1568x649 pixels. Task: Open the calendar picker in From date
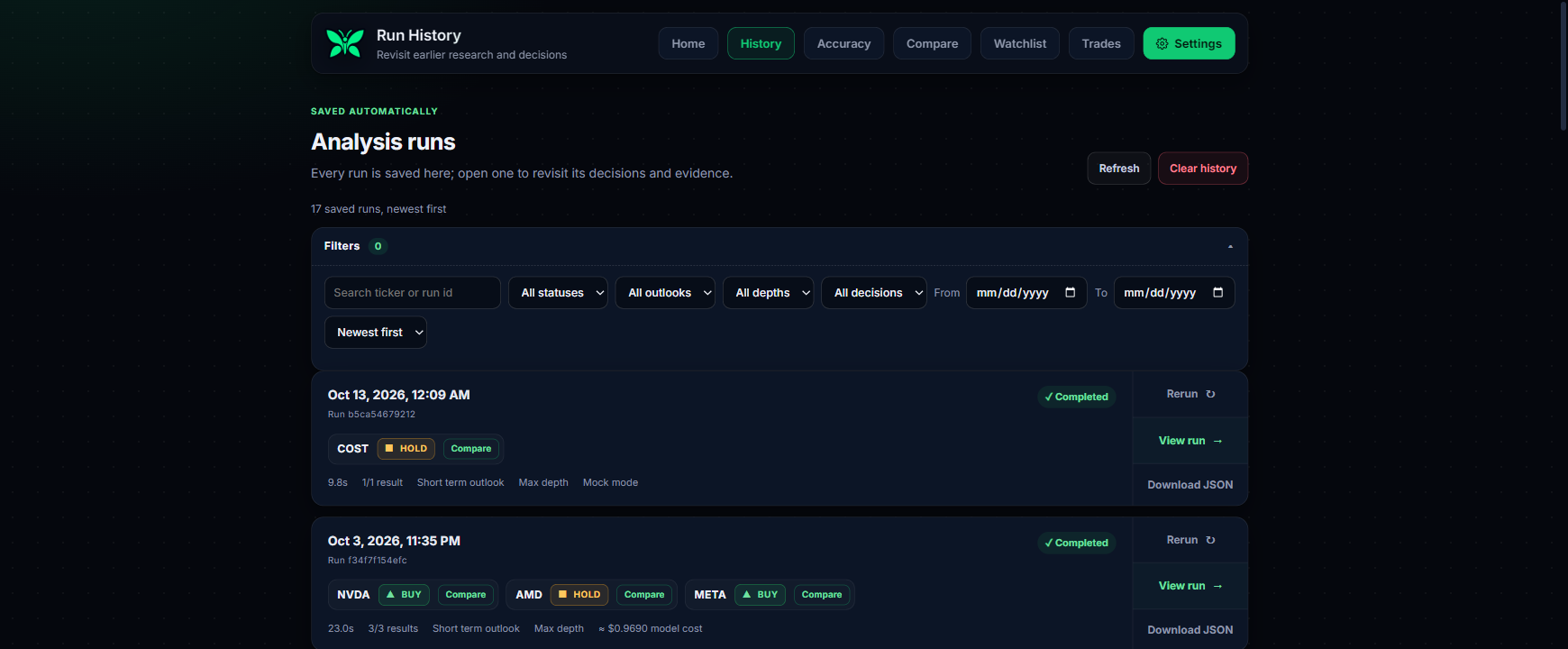(x=1070, y=293)
